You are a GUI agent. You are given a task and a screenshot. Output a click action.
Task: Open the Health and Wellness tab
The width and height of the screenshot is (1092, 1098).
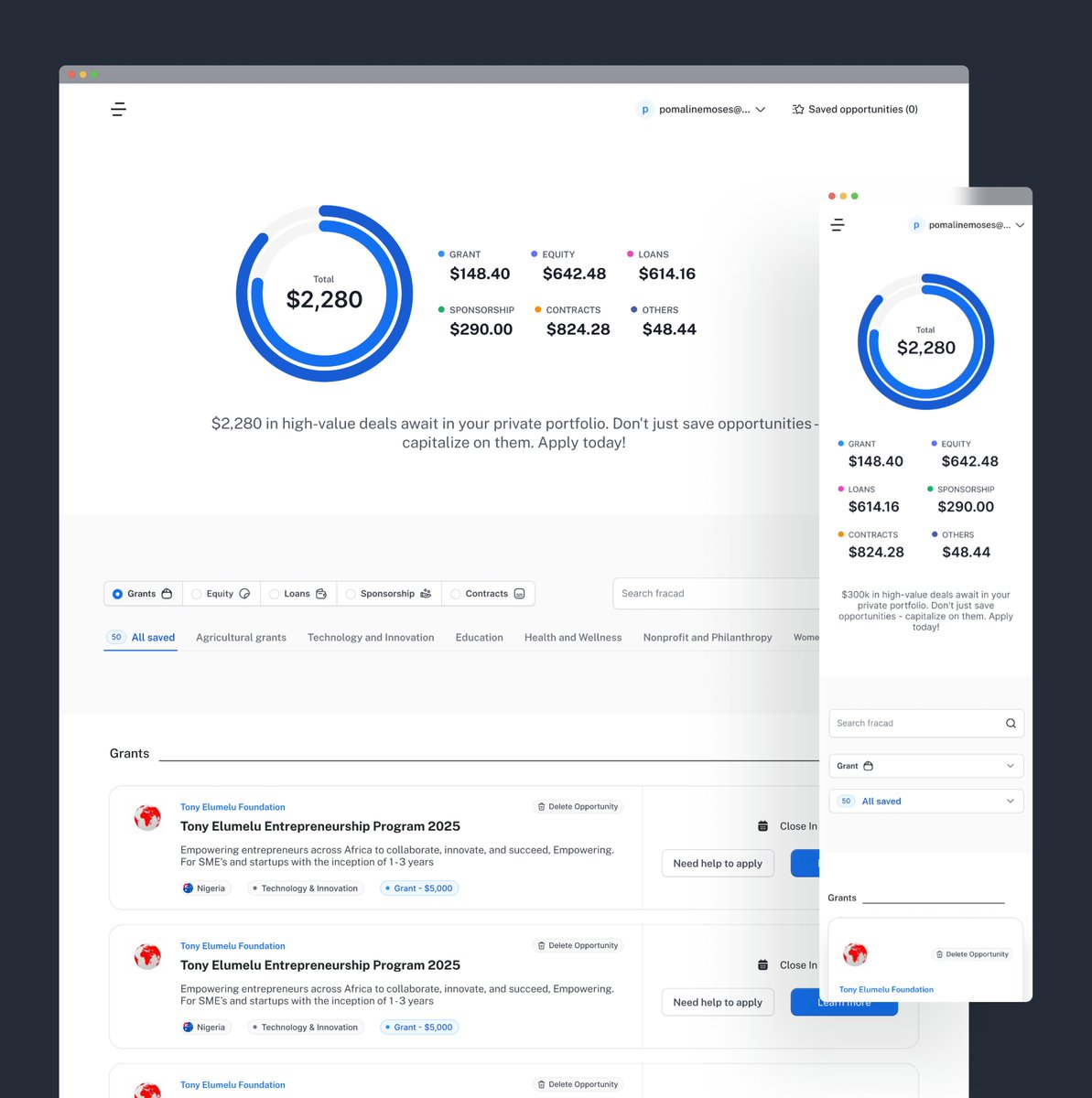tap(573, 638)
